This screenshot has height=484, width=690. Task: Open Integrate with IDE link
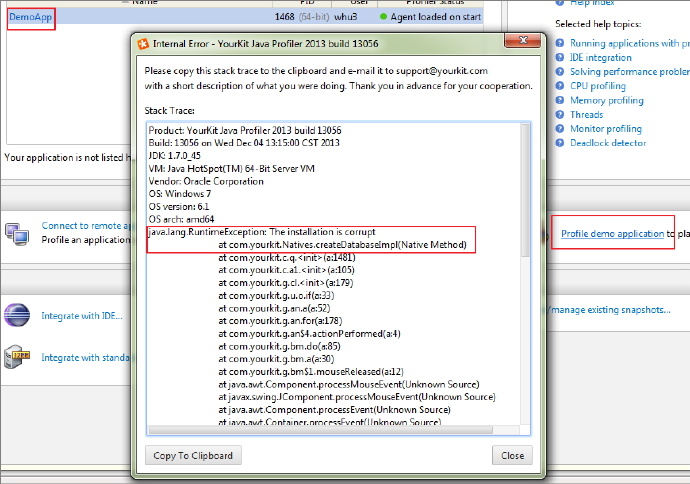click(82, 316)
